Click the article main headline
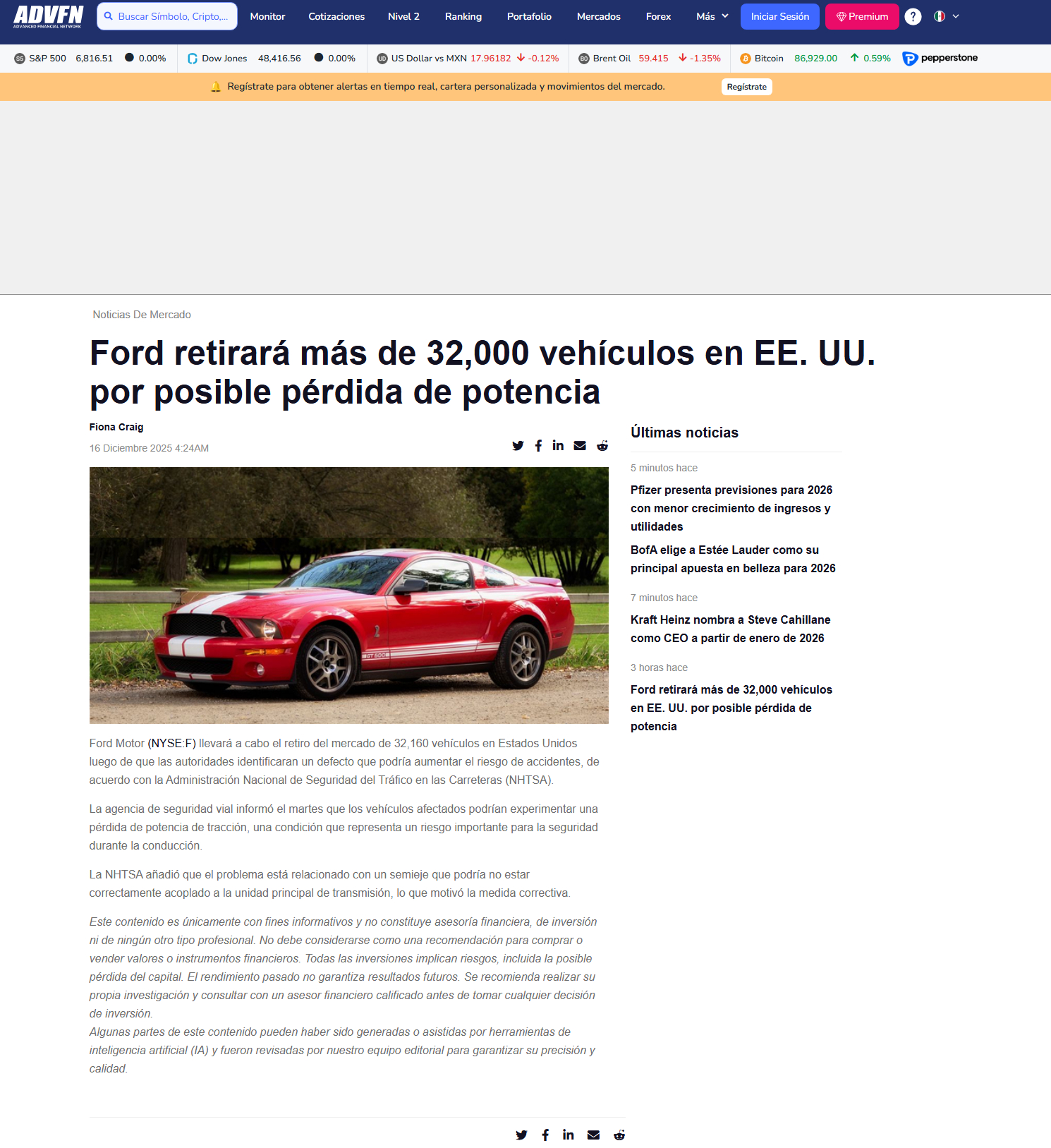This screenshot has height=1148, width=1051. pos(482,373)
